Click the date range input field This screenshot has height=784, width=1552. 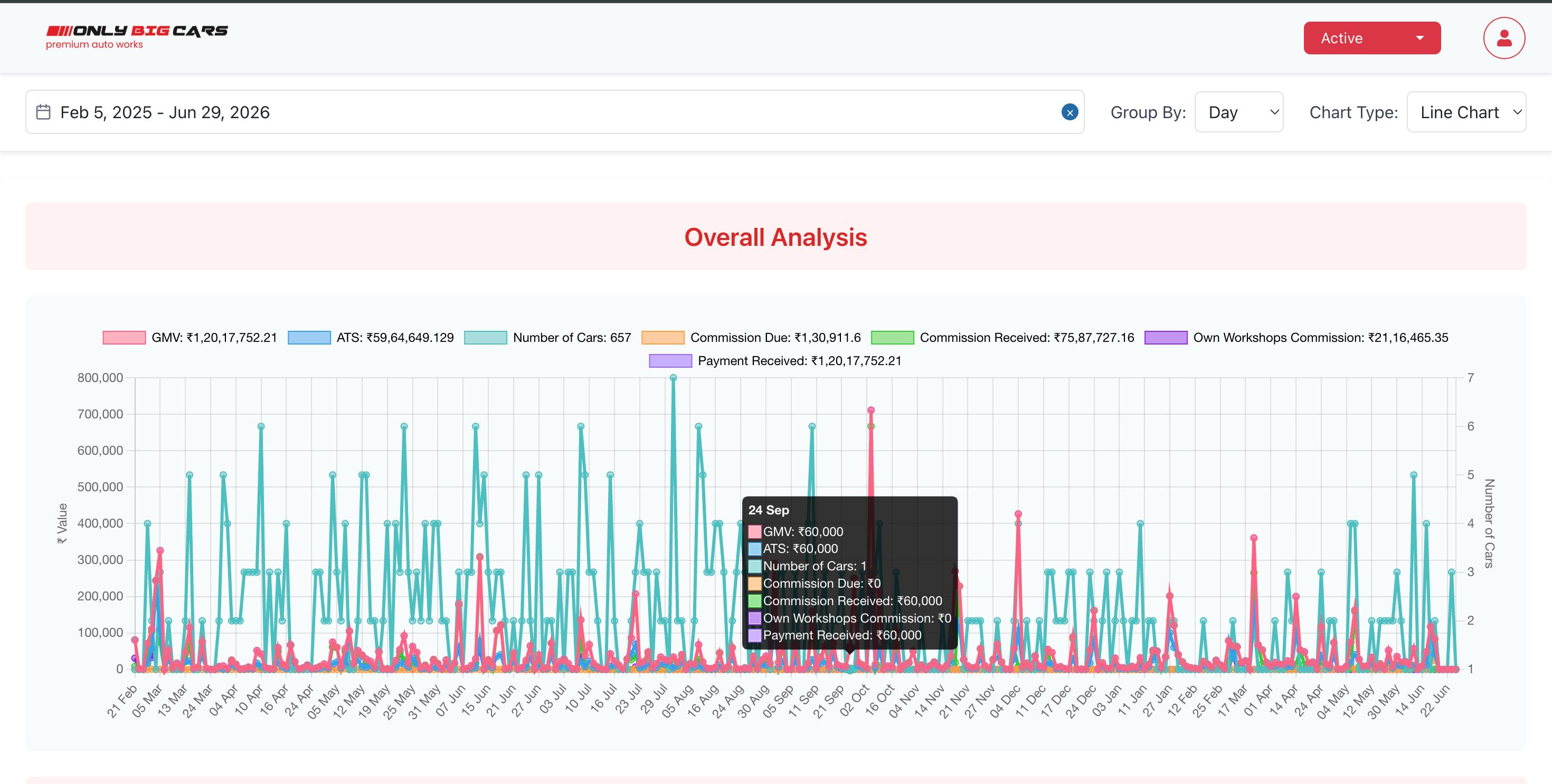click(x=554, y=112)
